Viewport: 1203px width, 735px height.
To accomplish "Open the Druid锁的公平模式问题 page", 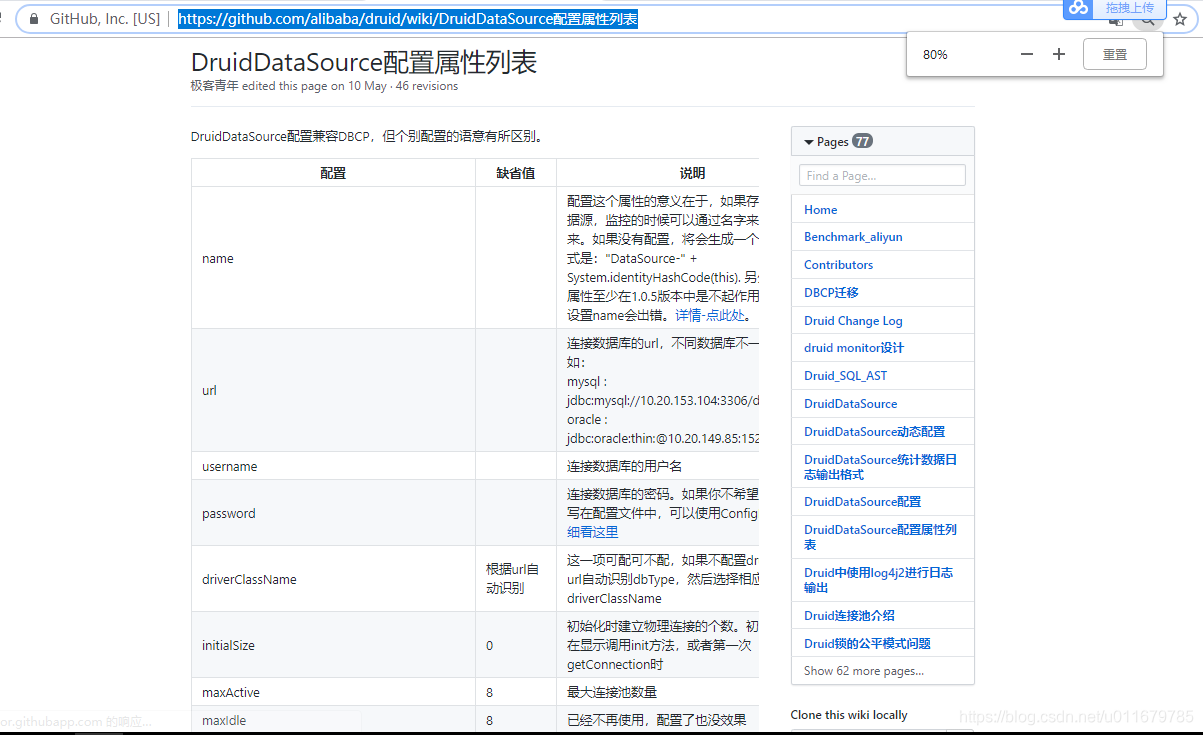I will pyautogui.click(x=867, y=644).
